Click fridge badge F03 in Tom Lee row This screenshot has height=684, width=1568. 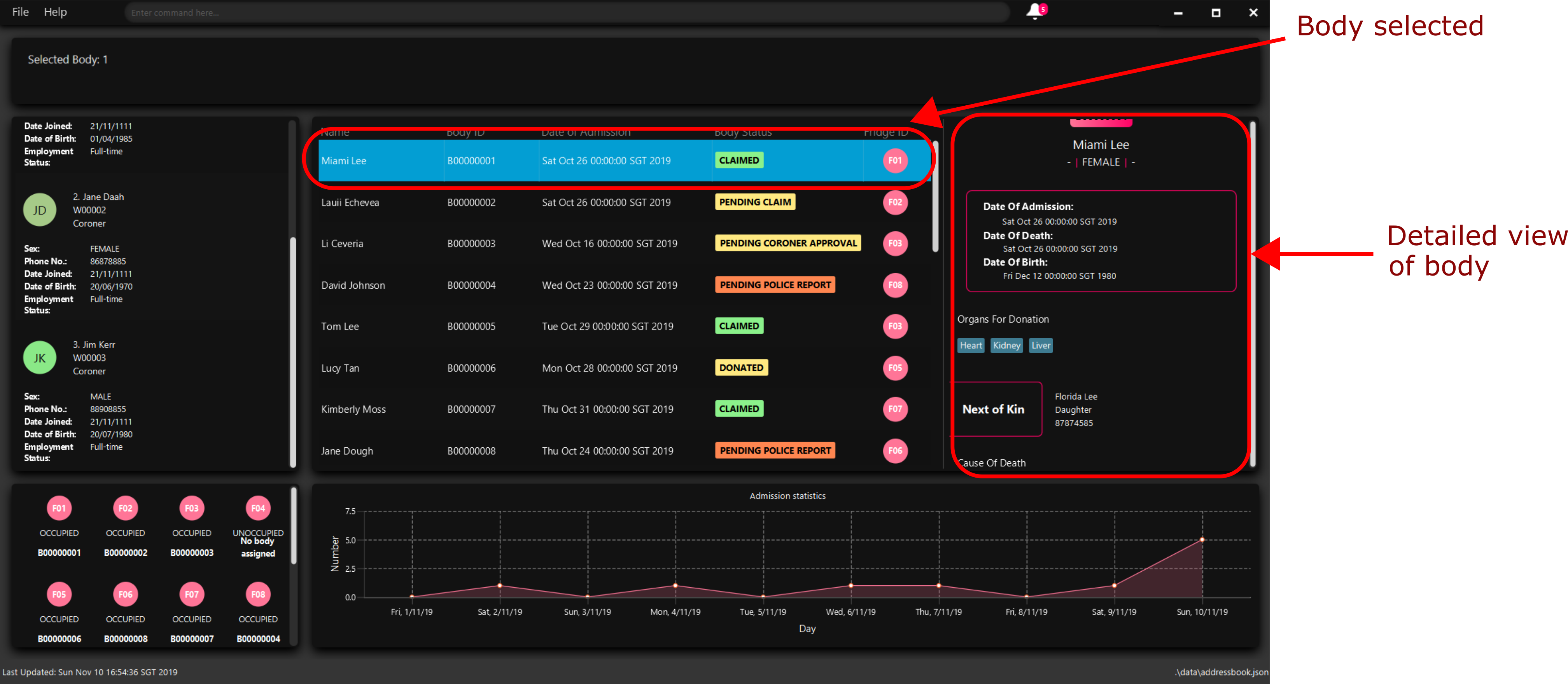click(x=895, y=326)
